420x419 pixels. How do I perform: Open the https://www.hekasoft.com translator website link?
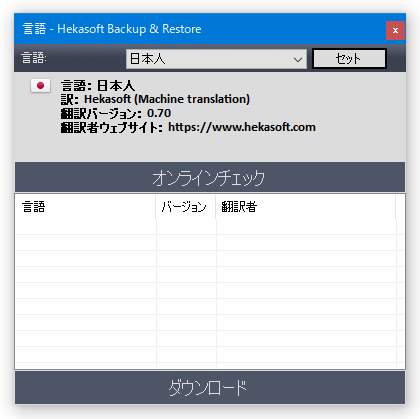(242, 127)
